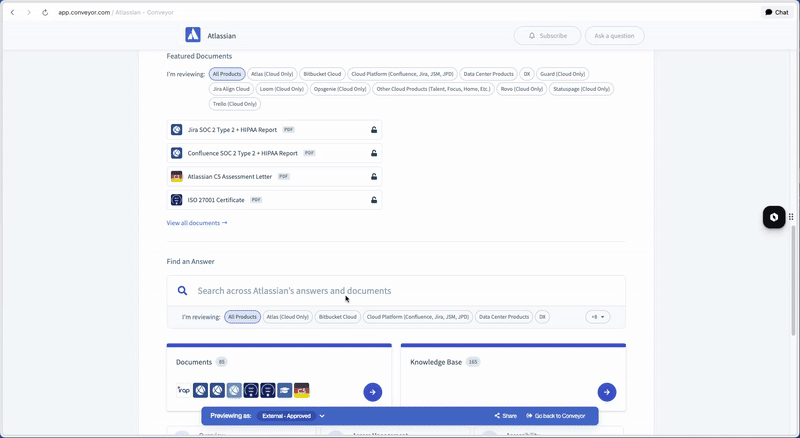Select Cloud Platform chip in Featured Documents
800x438 pixels.
click(402, 74)
